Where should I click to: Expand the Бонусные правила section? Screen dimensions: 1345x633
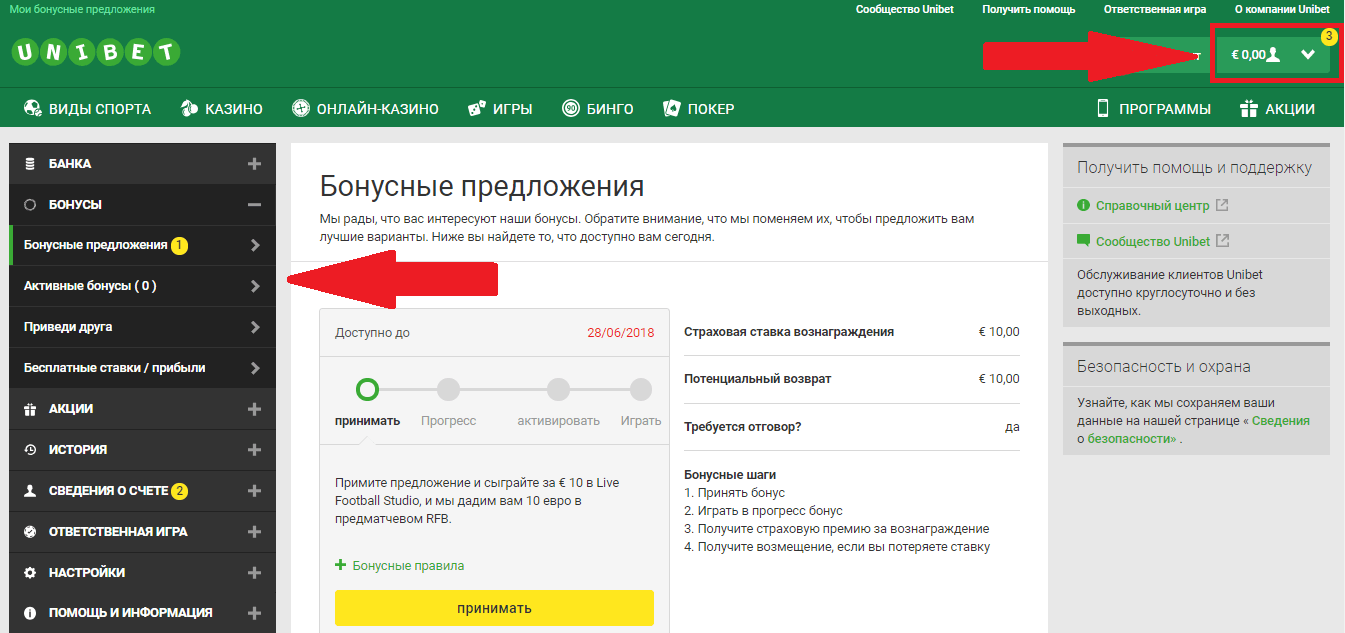pyautogui.click(x=400, y=566)
